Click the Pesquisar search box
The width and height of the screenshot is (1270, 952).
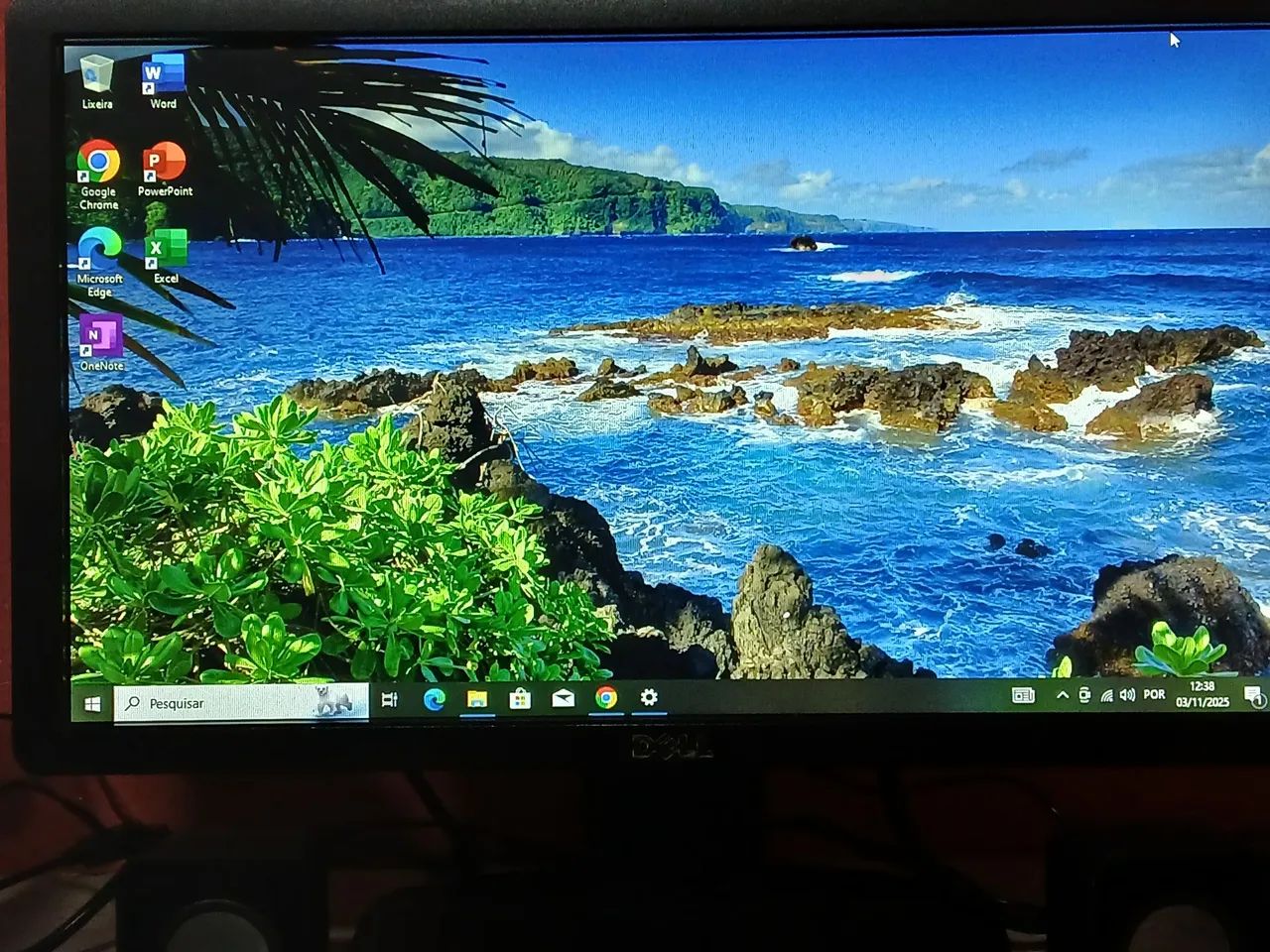[x=238, y=702]
